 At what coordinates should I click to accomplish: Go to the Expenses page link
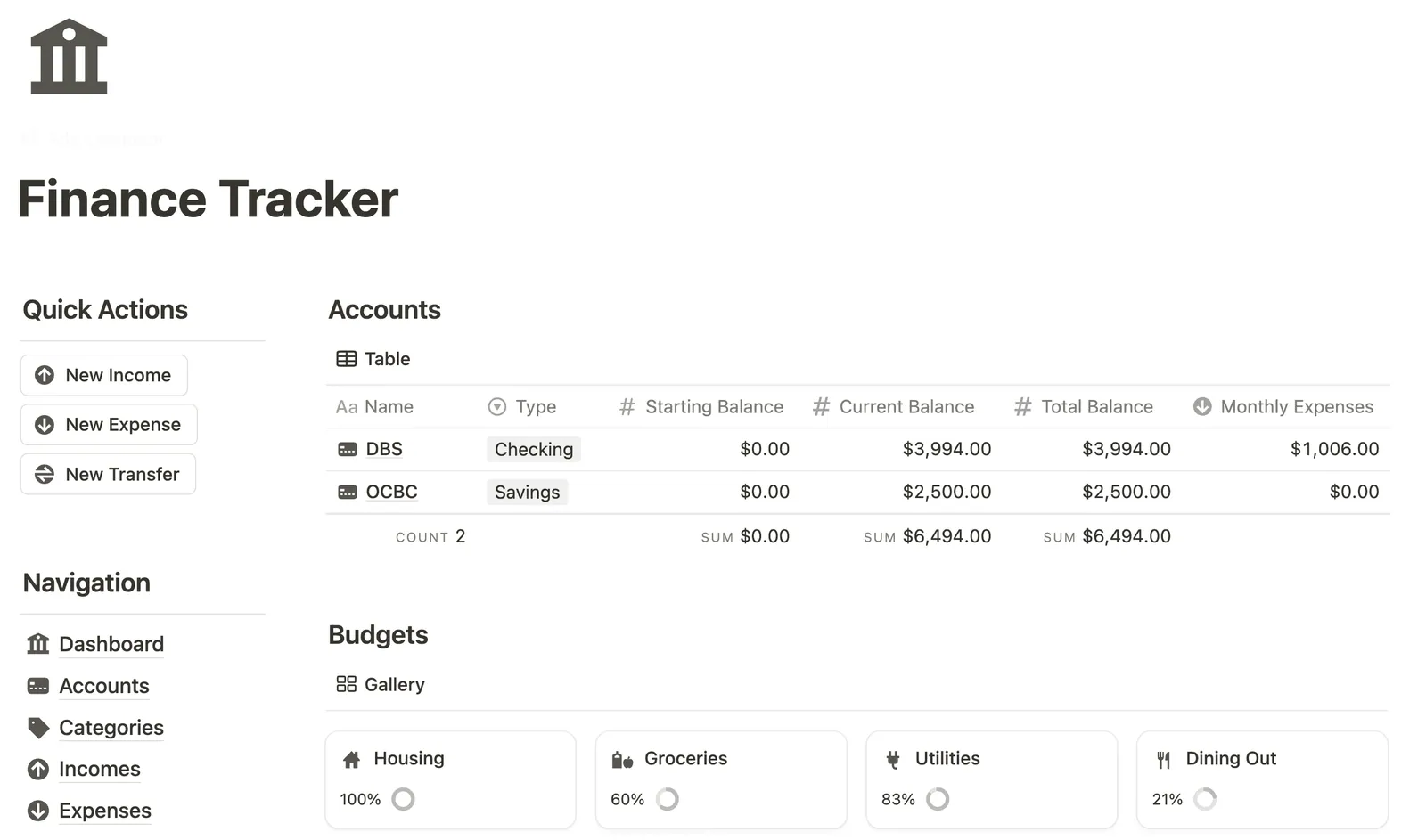[105, 811]
